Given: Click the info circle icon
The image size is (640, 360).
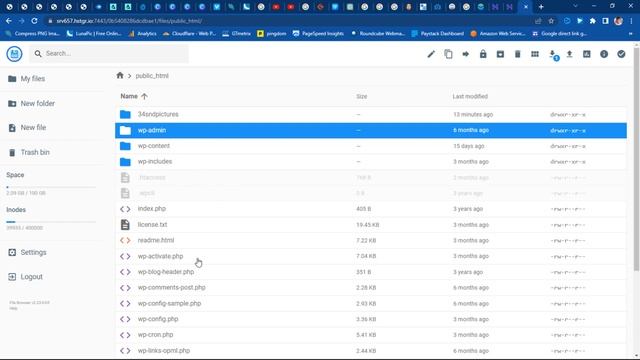Looking at the screenshot, I should (x=604, y=54).
